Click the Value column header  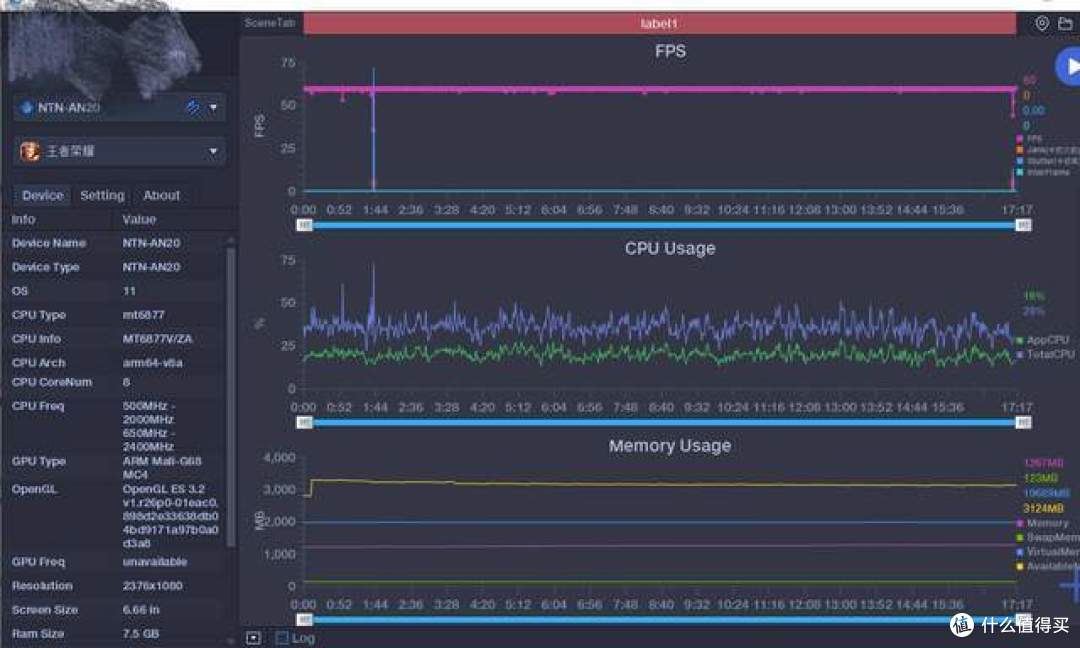pyautogui.click(x=139, y=219)
